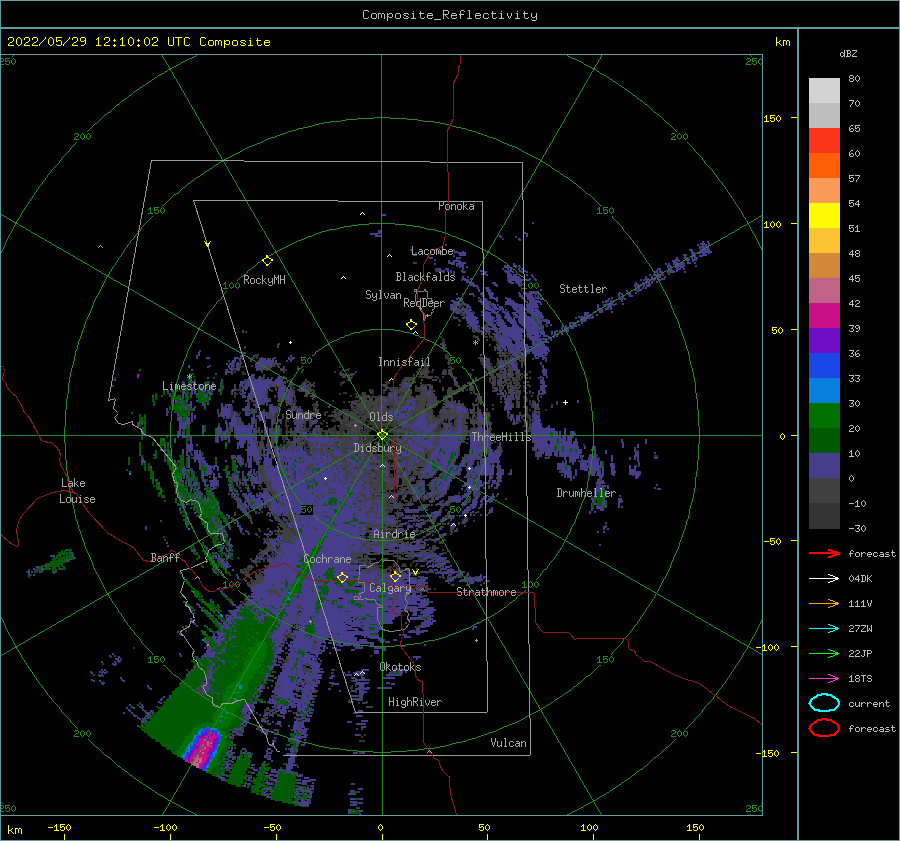Click the Okotoks label
Image resolution: width=900 pixels, height=841 pixels.
pyautogui.click(x=400, y=667)
